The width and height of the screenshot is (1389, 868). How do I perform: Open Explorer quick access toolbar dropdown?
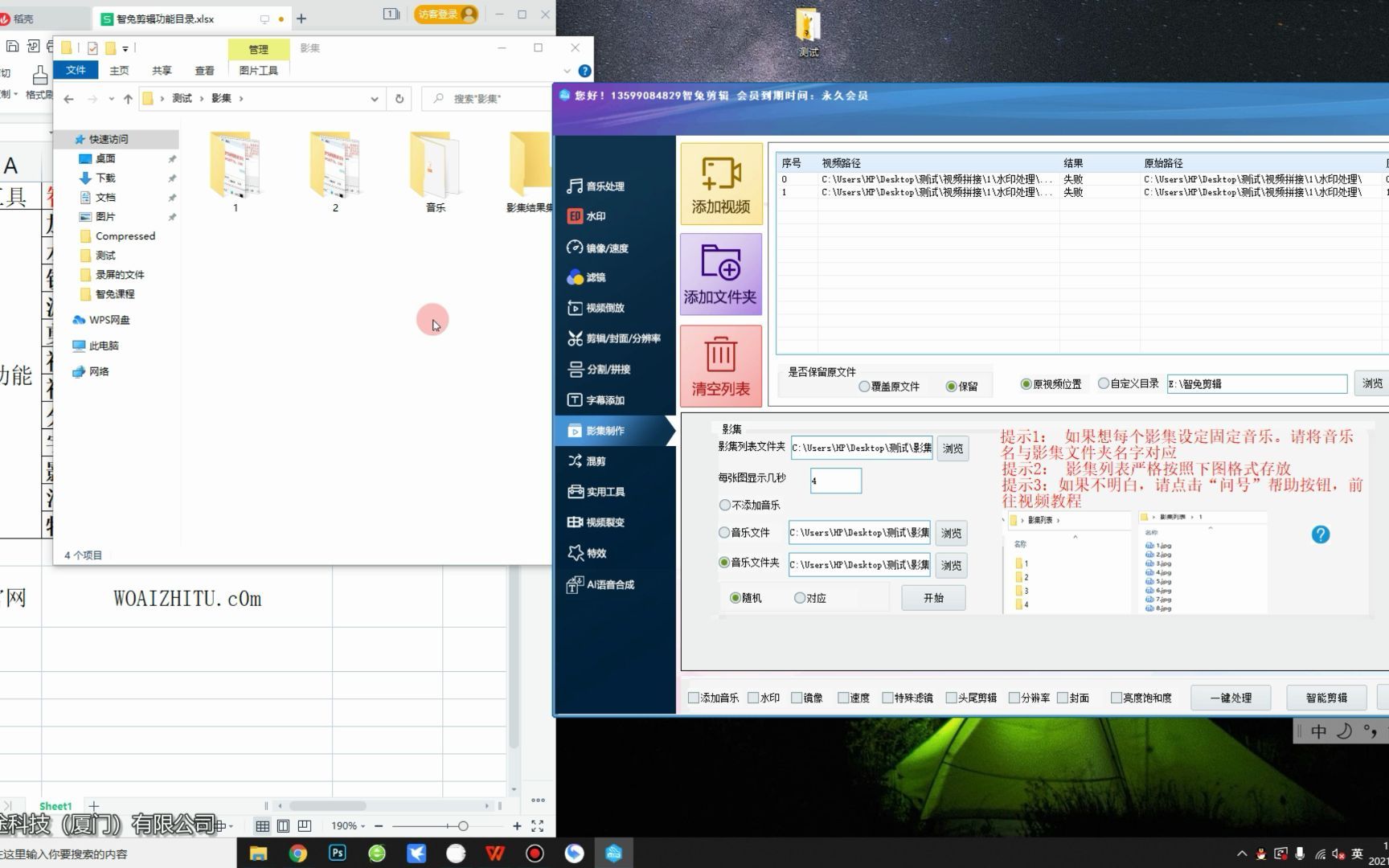pos(125,48)
